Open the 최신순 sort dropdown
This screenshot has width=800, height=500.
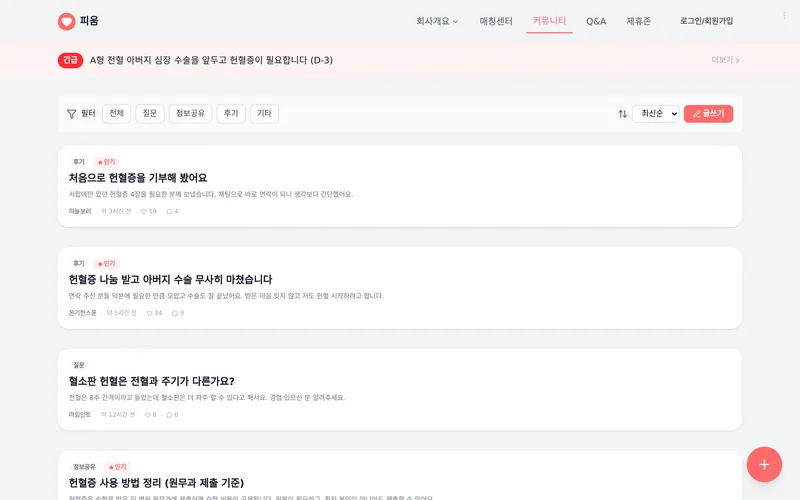click(x=656, y=114)
